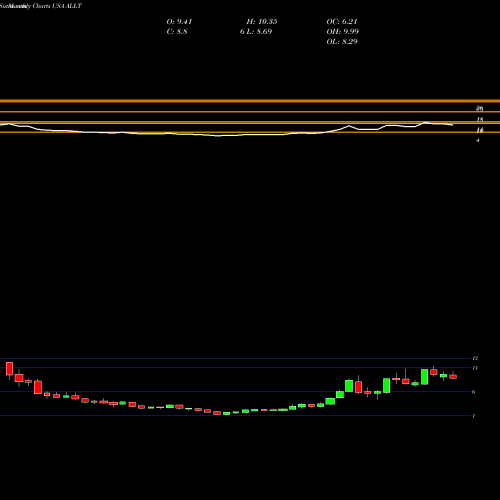
Task: Click the price axis label '11'
Action: pos(475,368)
